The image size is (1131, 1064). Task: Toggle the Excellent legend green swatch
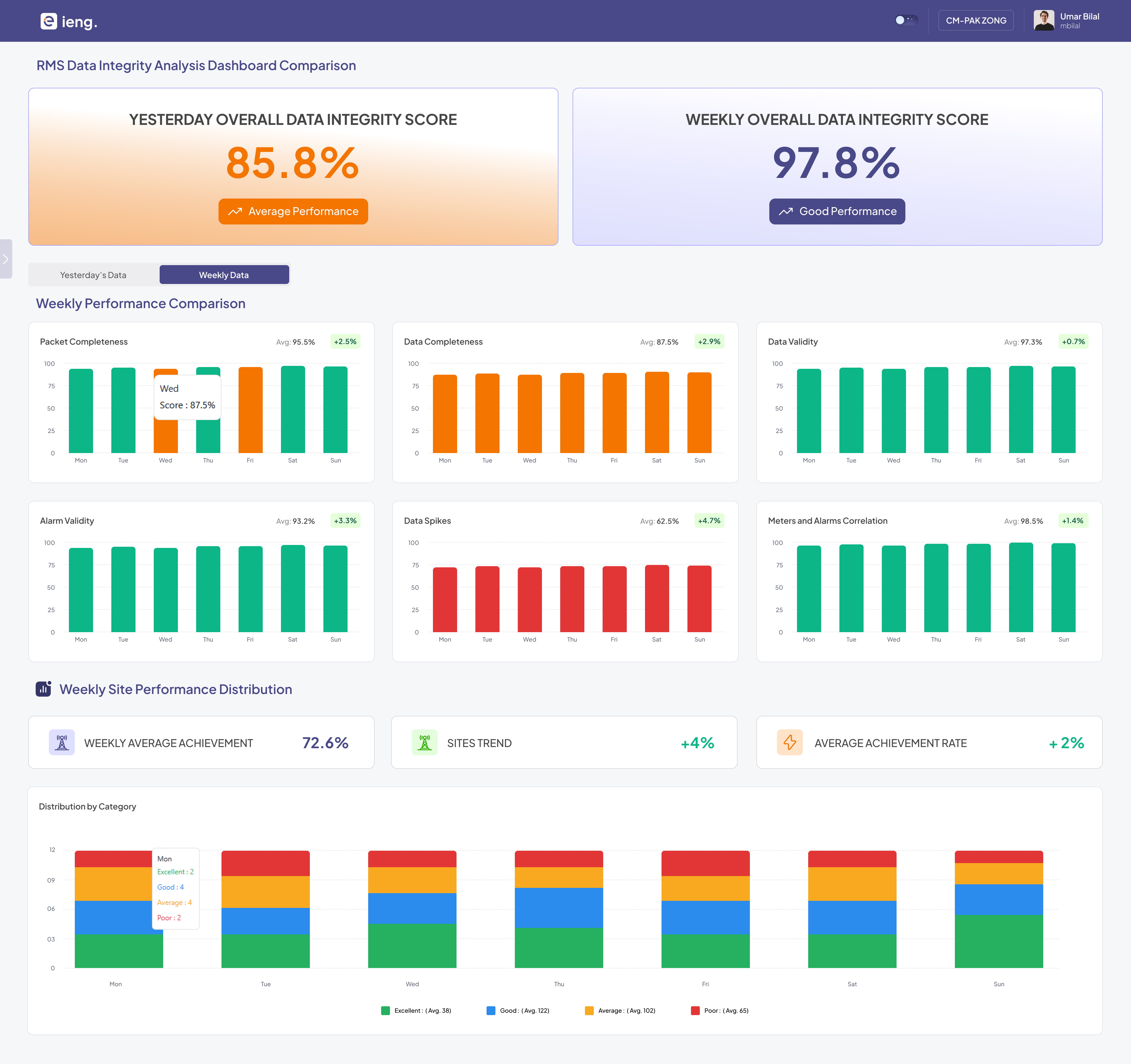[385, 1010]
